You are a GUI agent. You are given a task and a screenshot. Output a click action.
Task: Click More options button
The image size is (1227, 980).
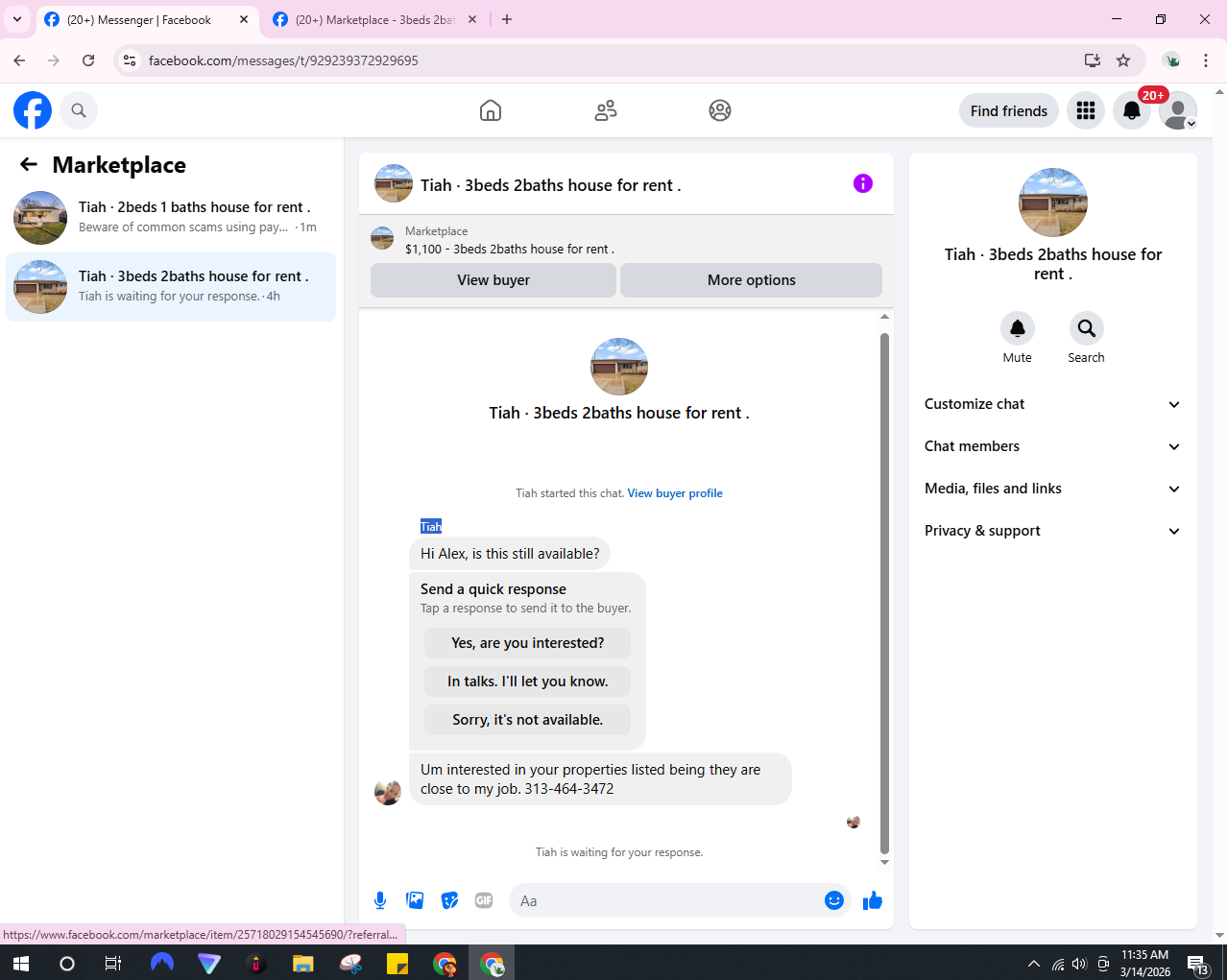(x=751, y=280)
